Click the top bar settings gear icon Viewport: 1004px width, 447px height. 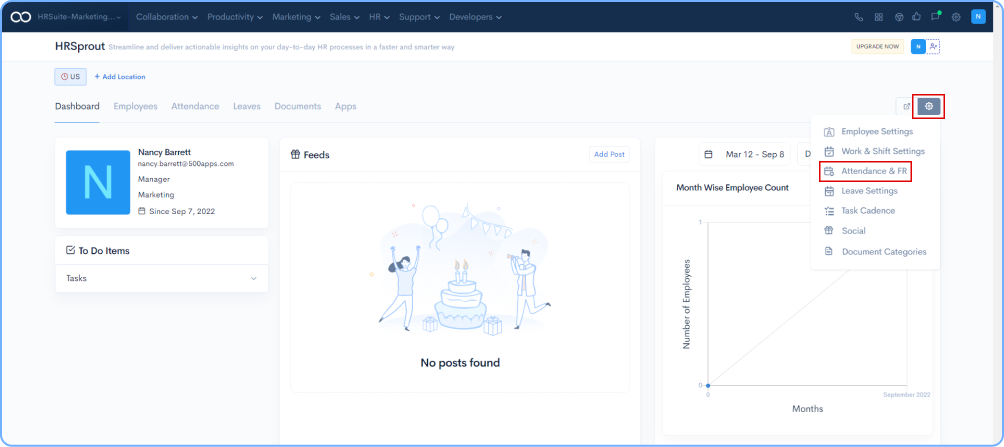click(x=956, y=17)
